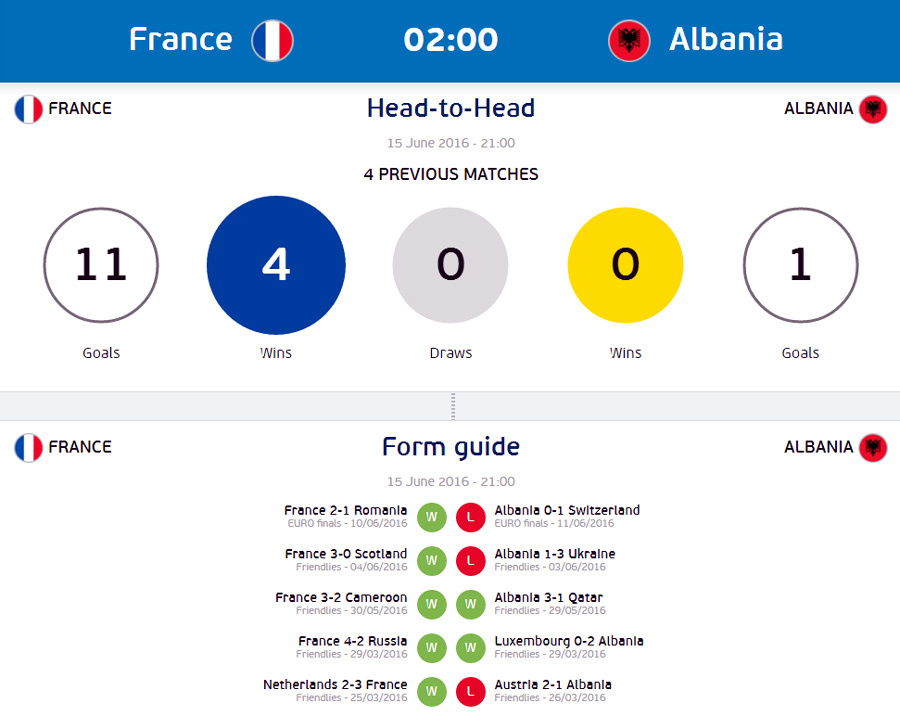Click the L badge for Albania 0-1 Switzerland

[x=471, y=517]
